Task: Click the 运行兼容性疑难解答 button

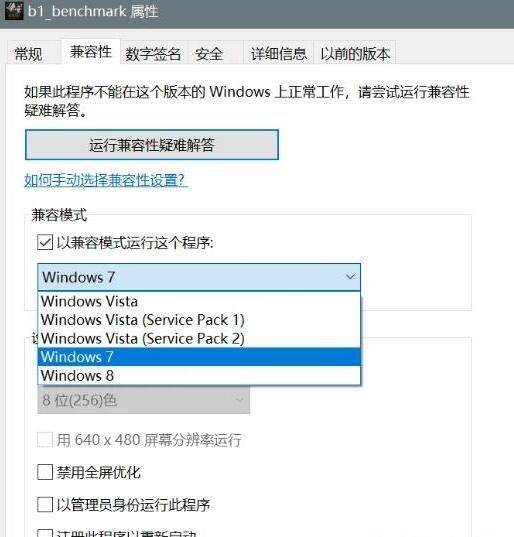Action: [152, 145]
